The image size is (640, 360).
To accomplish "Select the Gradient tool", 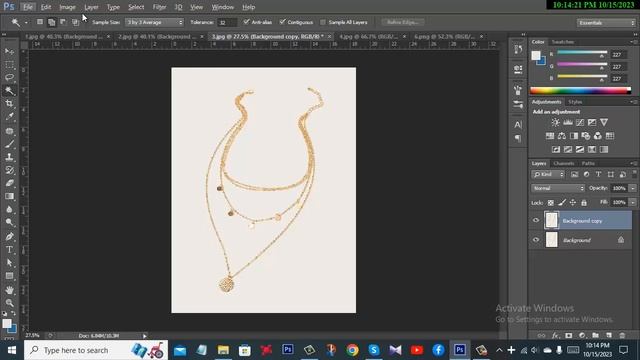I will 9,196.
